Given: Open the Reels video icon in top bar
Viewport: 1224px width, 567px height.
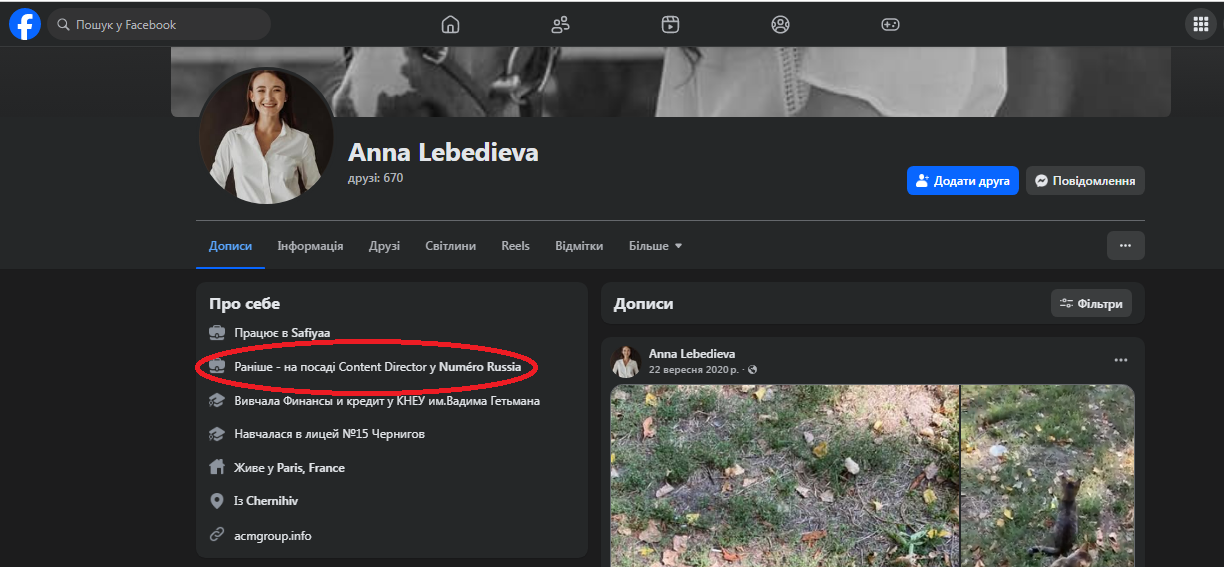Looking at the screenshot, I should (670, 24).
